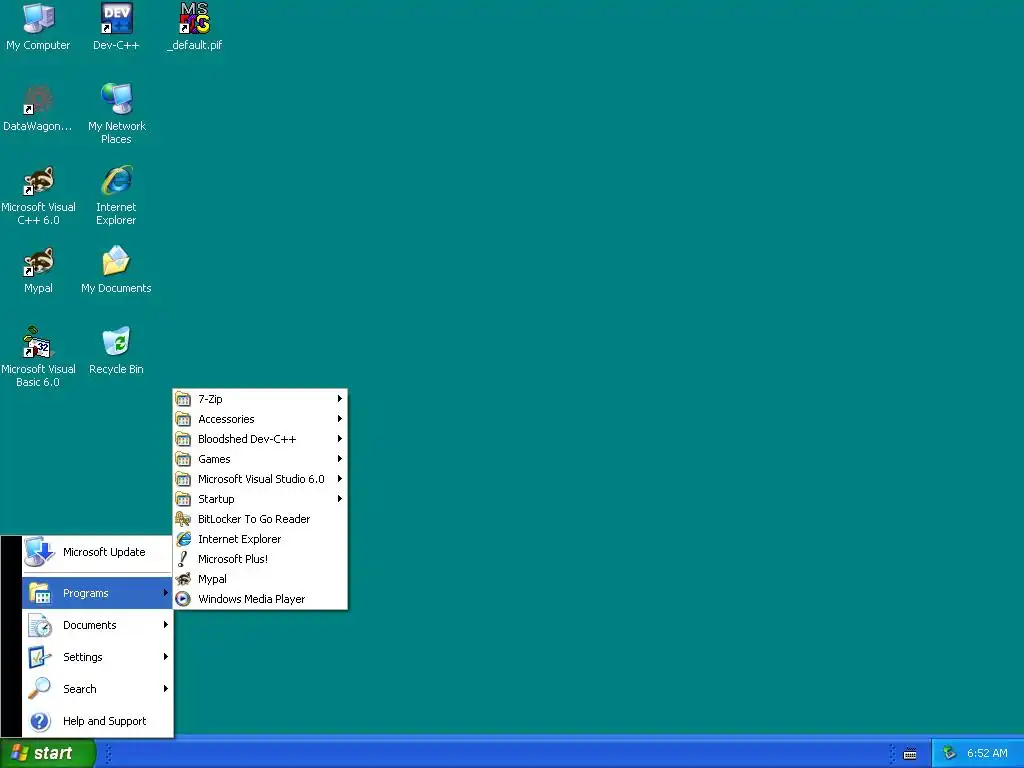Open My Documents desktop folder
The width and height of the screenshot is (1024, 768).
(x=116, y=270)
